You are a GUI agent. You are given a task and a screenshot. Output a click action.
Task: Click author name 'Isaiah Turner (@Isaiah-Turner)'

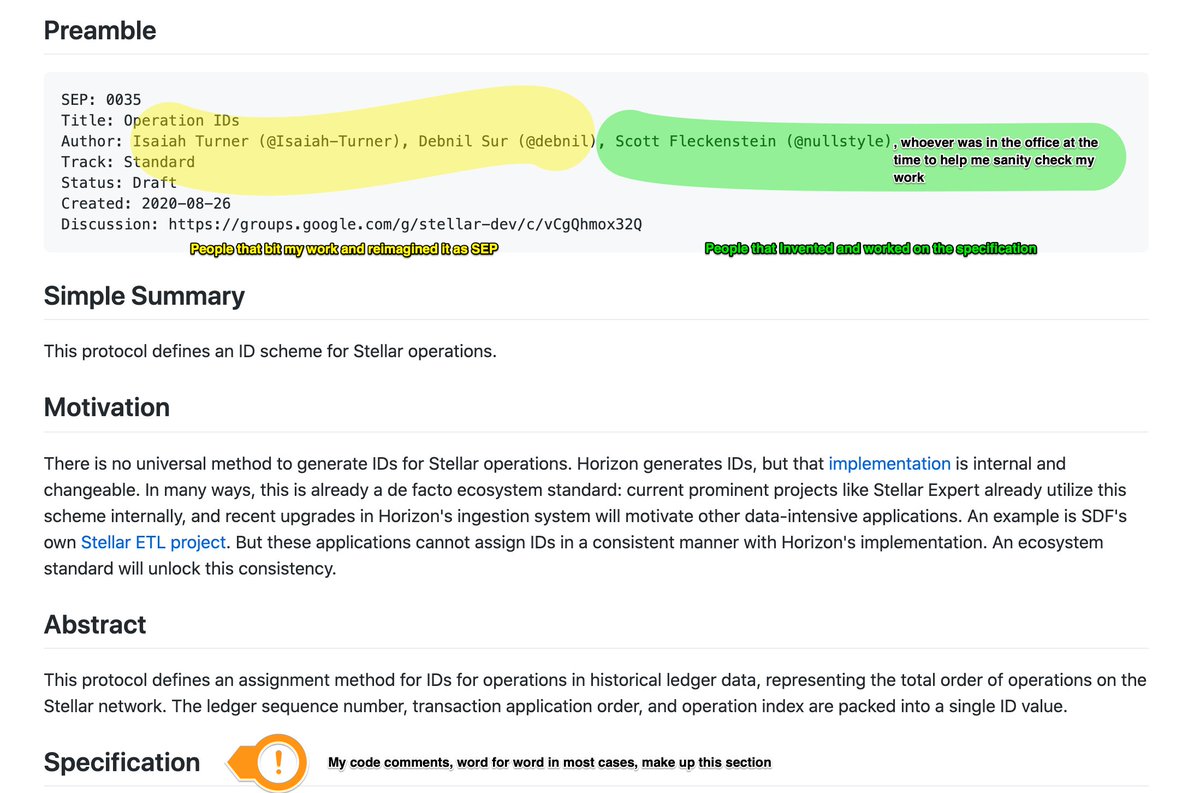click(x=266, y=141)
